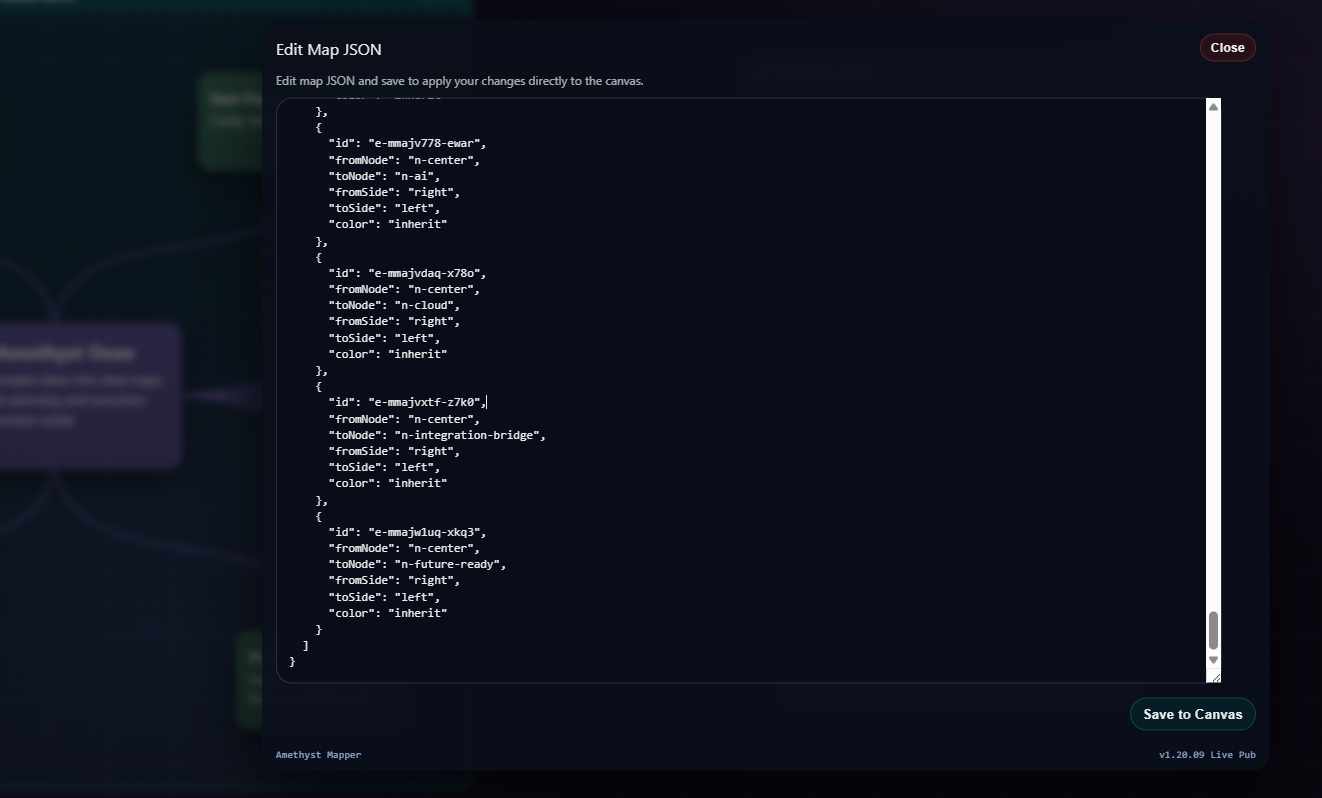1322x798 pixels.
Task: Click the Save to Canvas button
Action: [x=1192, y=714]
